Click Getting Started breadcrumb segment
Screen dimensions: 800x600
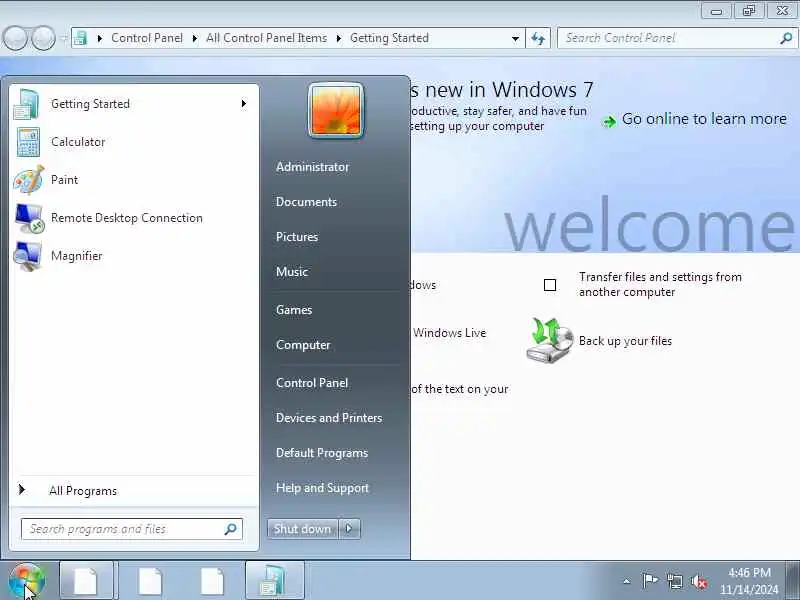[x=389, y=38]
